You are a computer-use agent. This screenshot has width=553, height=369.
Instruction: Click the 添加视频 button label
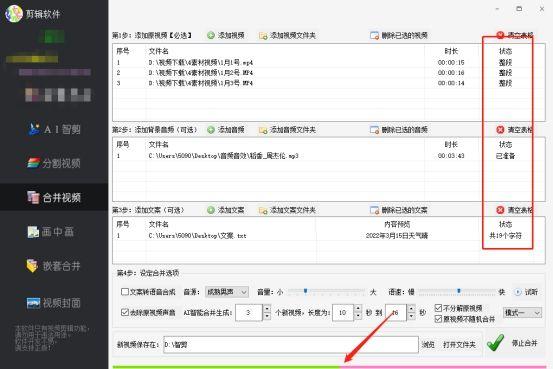click(x=231, y=35)
